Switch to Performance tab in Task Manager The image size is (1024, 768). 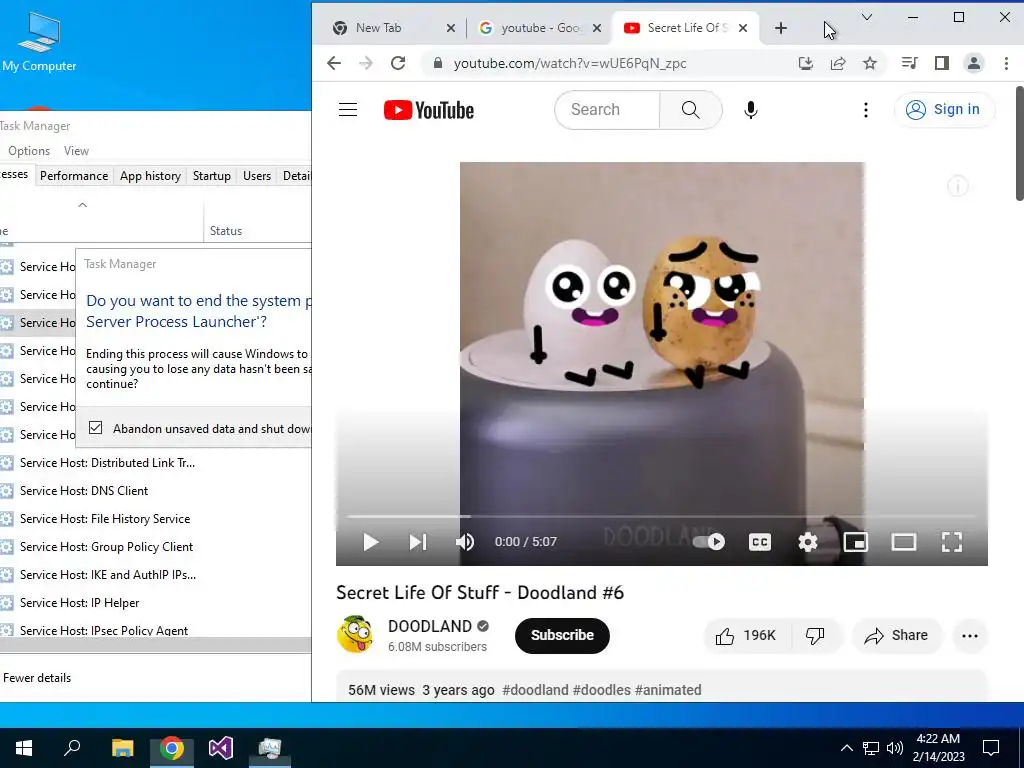point(74,176)
